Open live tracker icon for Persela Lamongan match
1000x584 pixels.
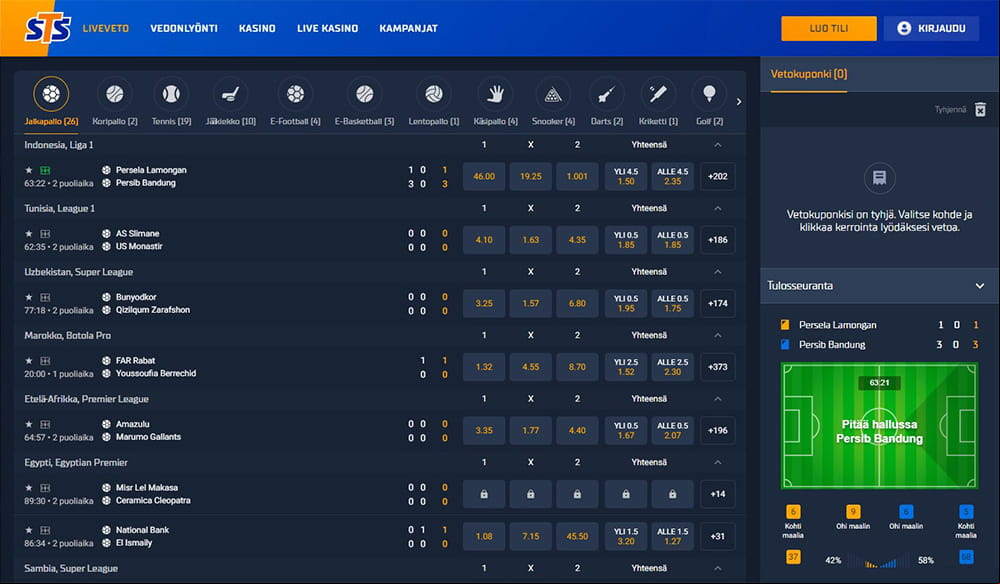click(x=45, y=170)
